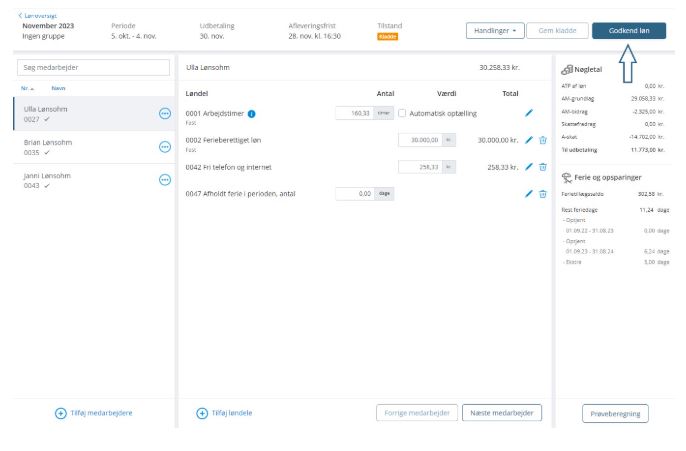The height and width of the screenshot is (451, 686).
Task: Edit the 0042 Fri telefon og internet row
Action: click(x=529, y=167)
